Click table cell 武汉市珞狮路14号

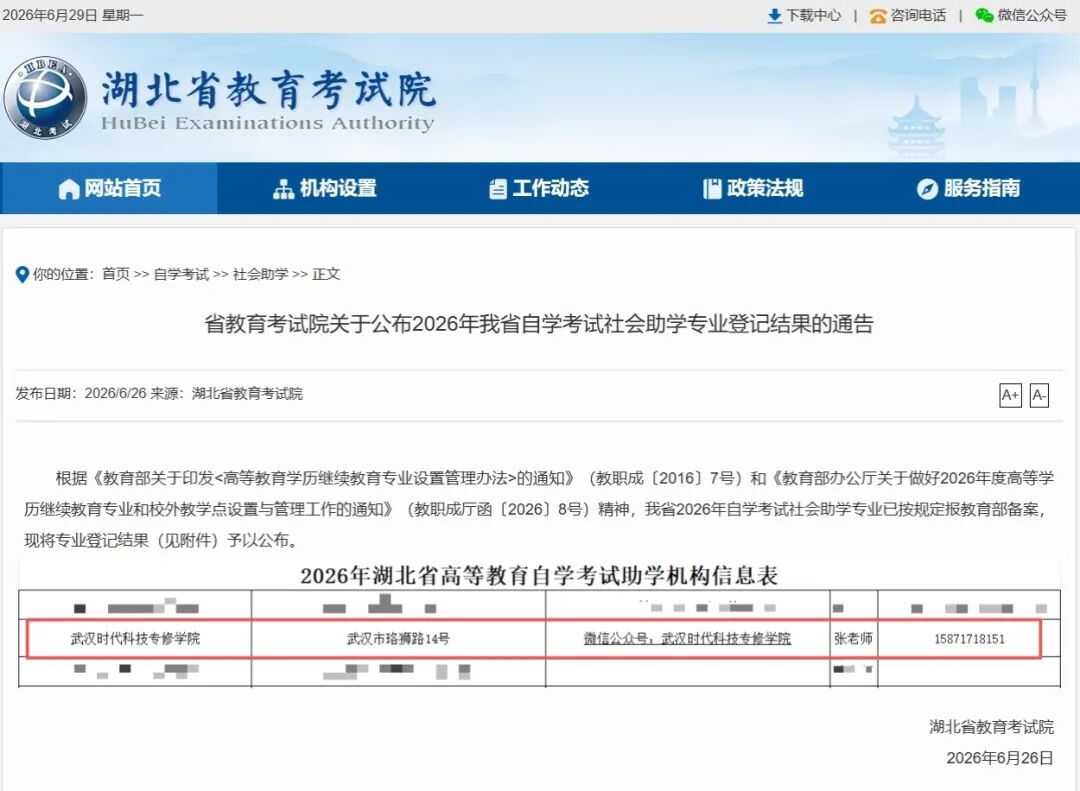point(398,639)
